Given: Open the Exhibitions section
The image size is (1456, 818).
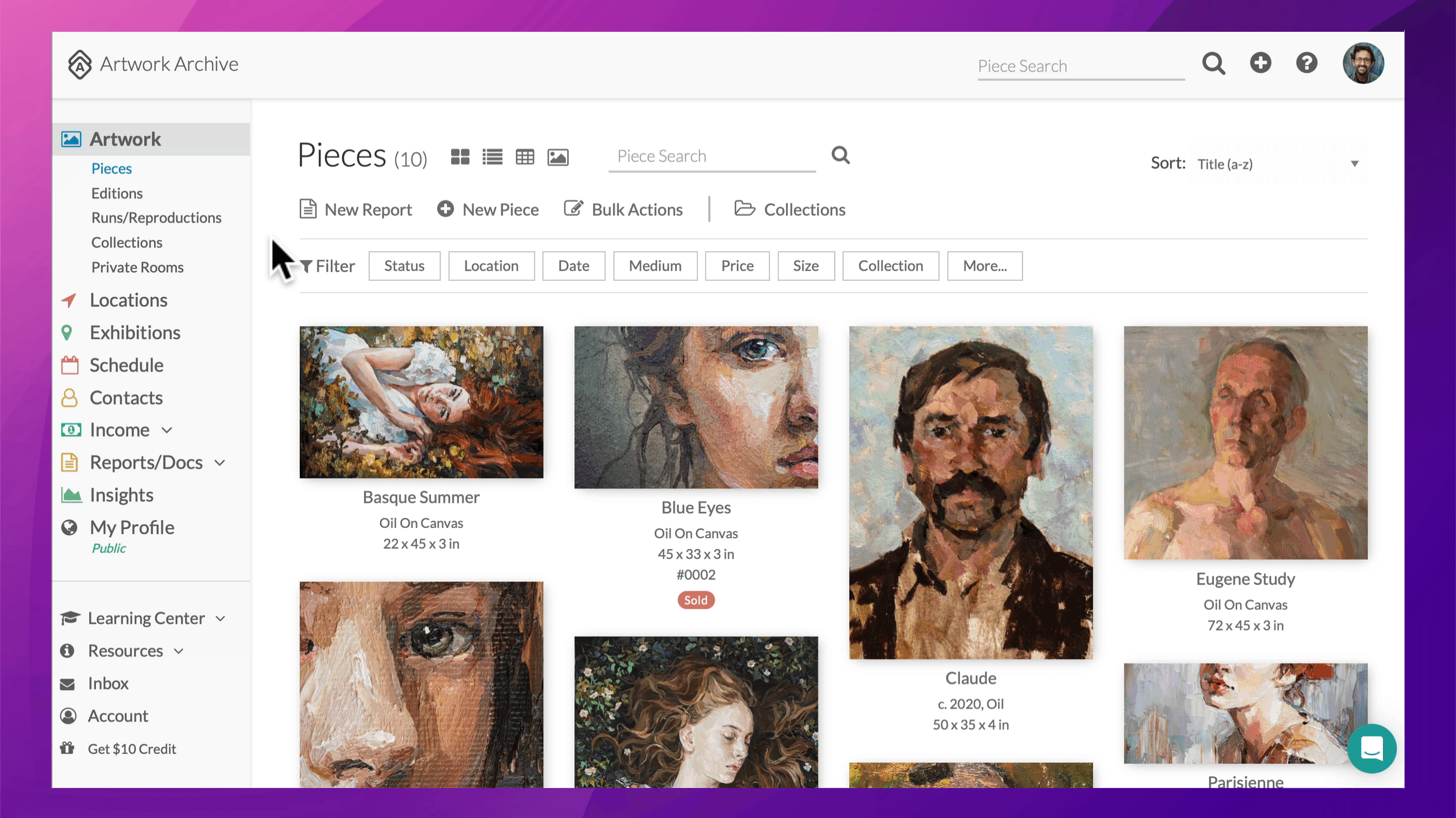Looking at the screenshot, I should click(x=135, y=332).
